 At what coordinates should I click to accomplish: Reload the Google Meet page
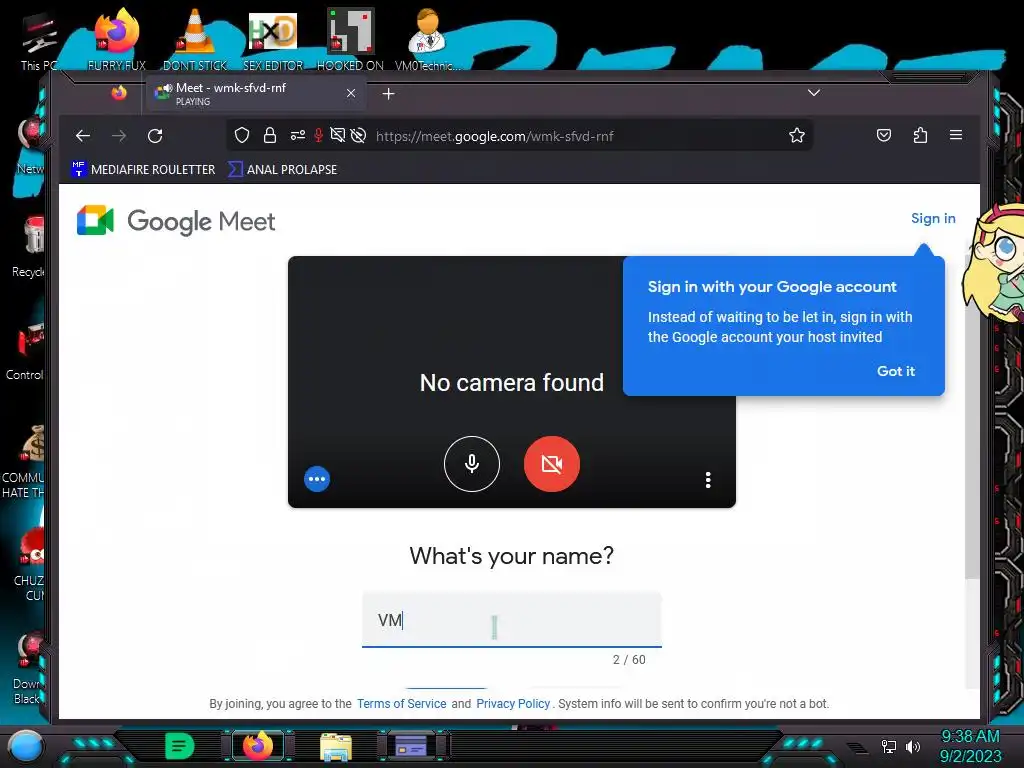pyautogui.click(x=155, y=136)
